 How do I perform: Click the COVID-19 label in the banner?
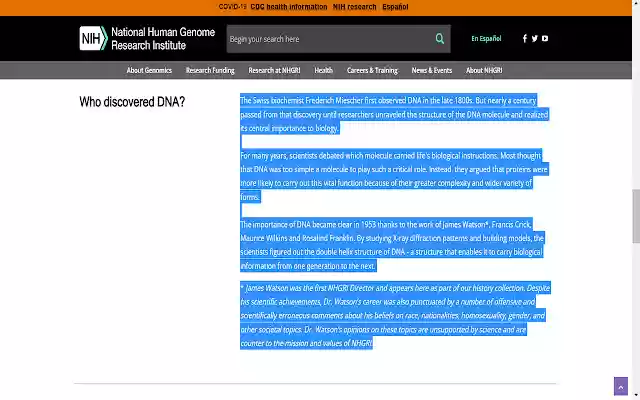pyautogui.click(x=233, y=7)
